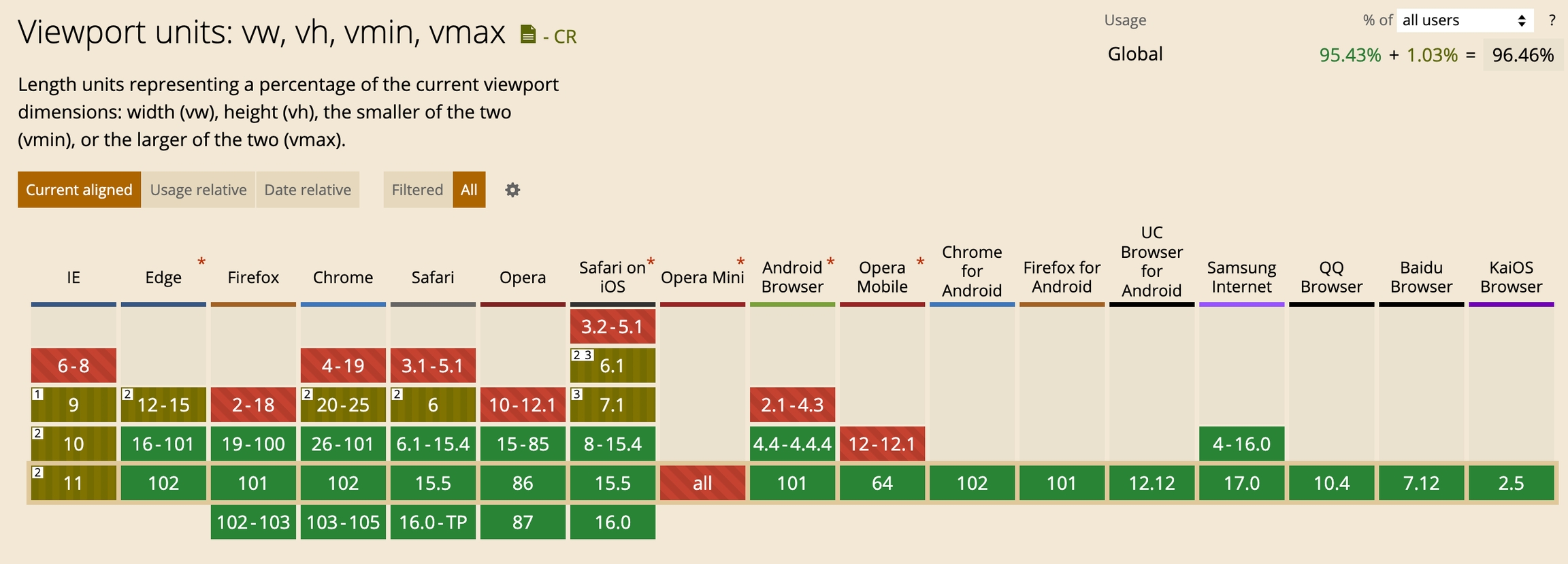Click the 96.46% total usage figure

pos(1522,55)
